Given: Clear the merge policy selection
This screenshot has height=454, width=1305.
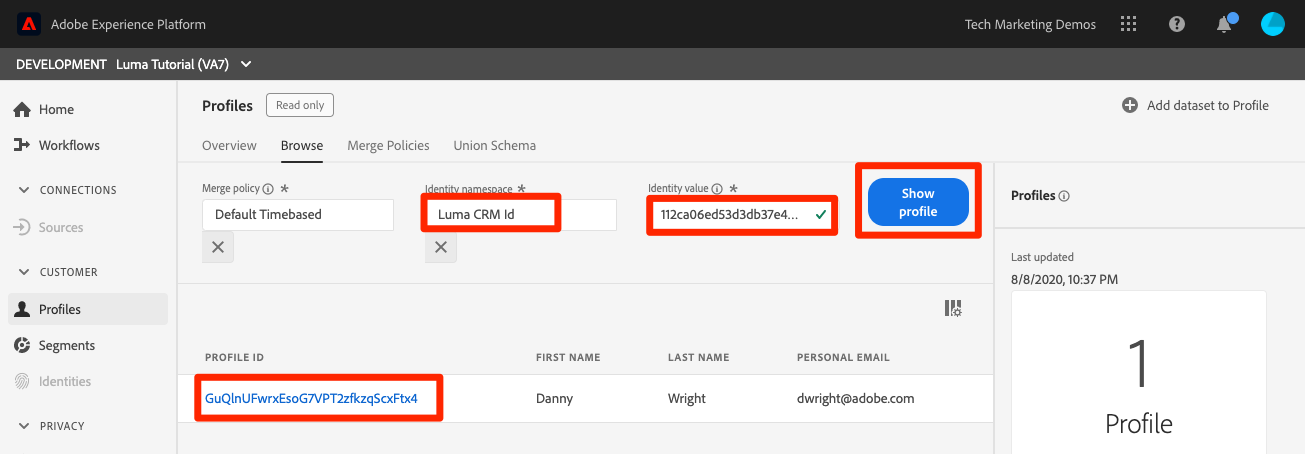Looking at the screenshot, I should pos(218,247).
